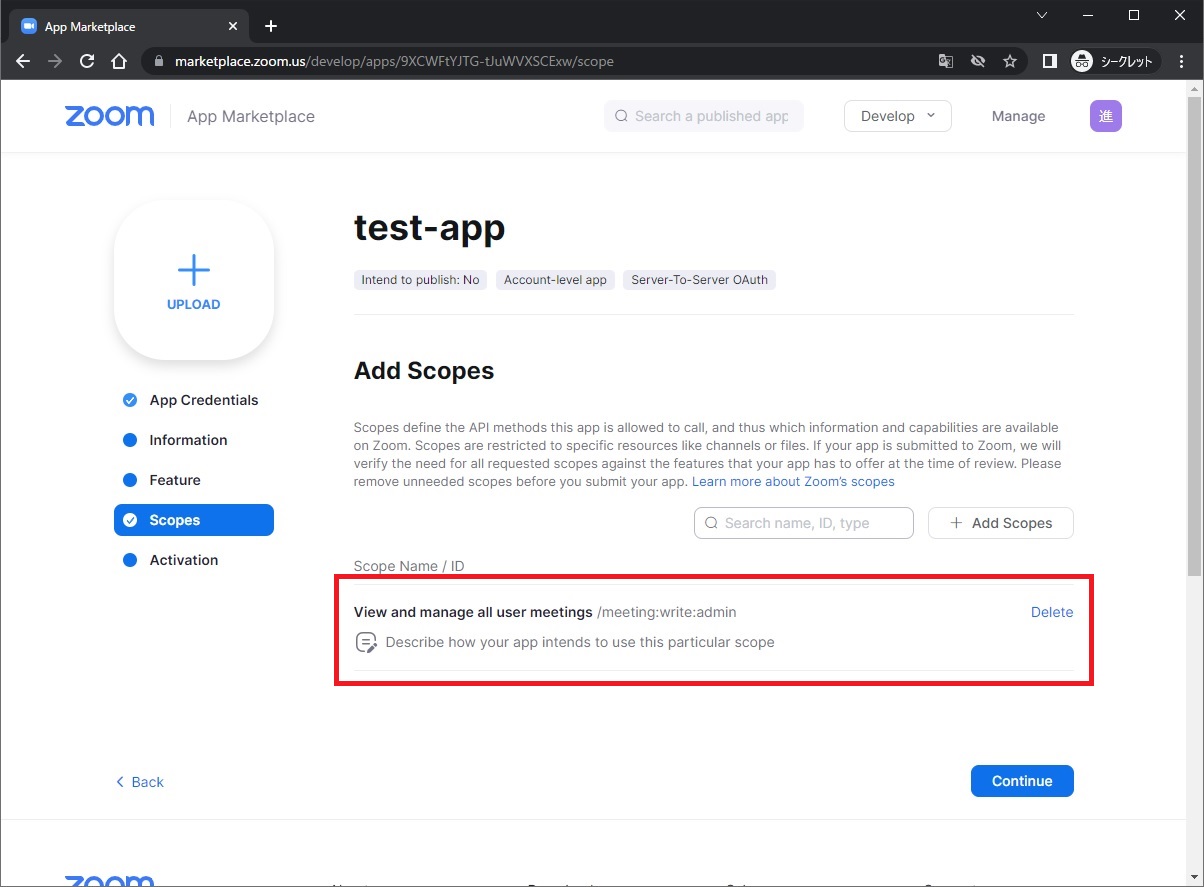Bookmark this page with star icon
This screenshot has height=887, width=1204.
coord(1010,61)
